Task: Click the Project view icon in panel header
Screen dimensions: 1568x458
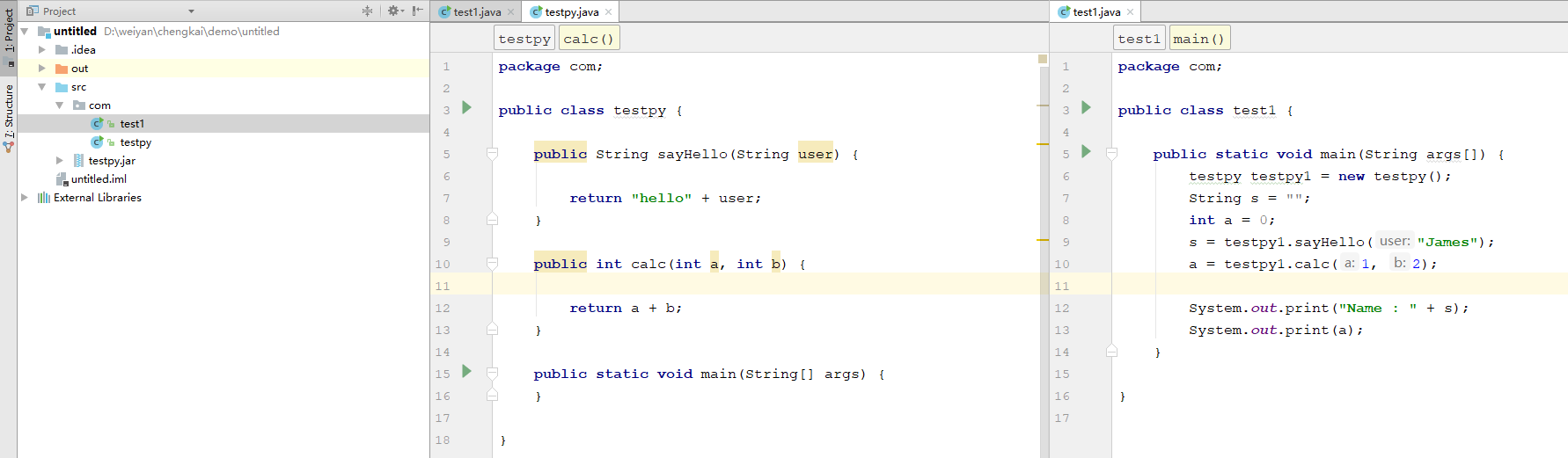Action: point(33,11)
